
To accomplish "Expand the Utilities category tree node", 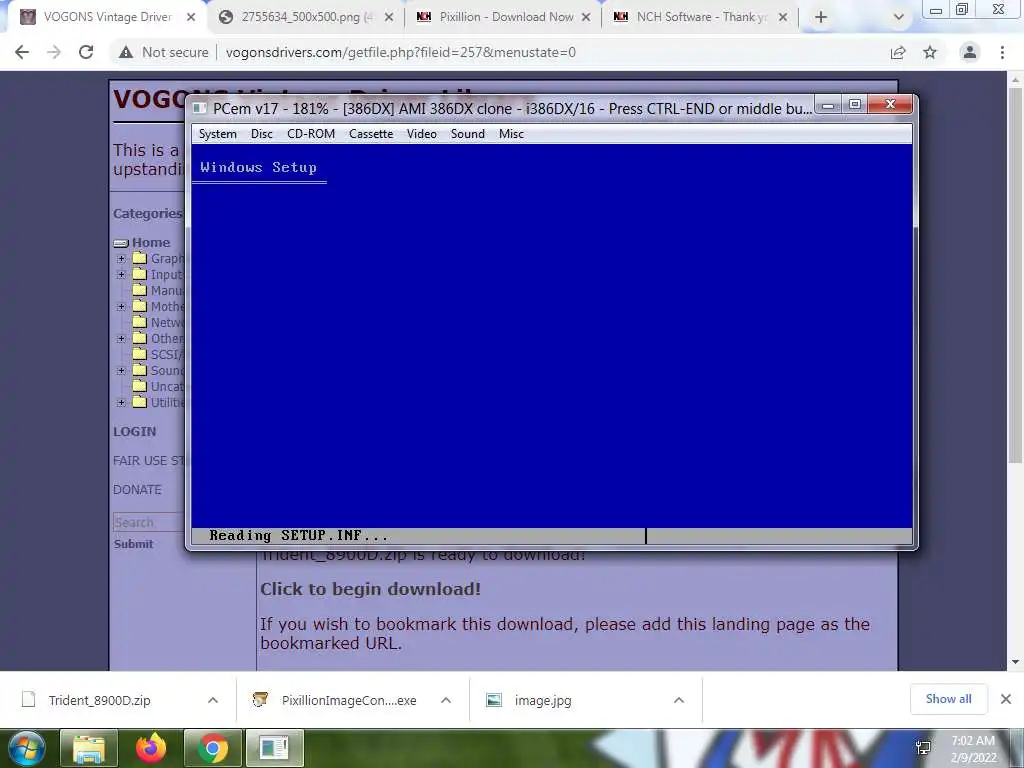I will pyautogui.click(x=121, y=402).
